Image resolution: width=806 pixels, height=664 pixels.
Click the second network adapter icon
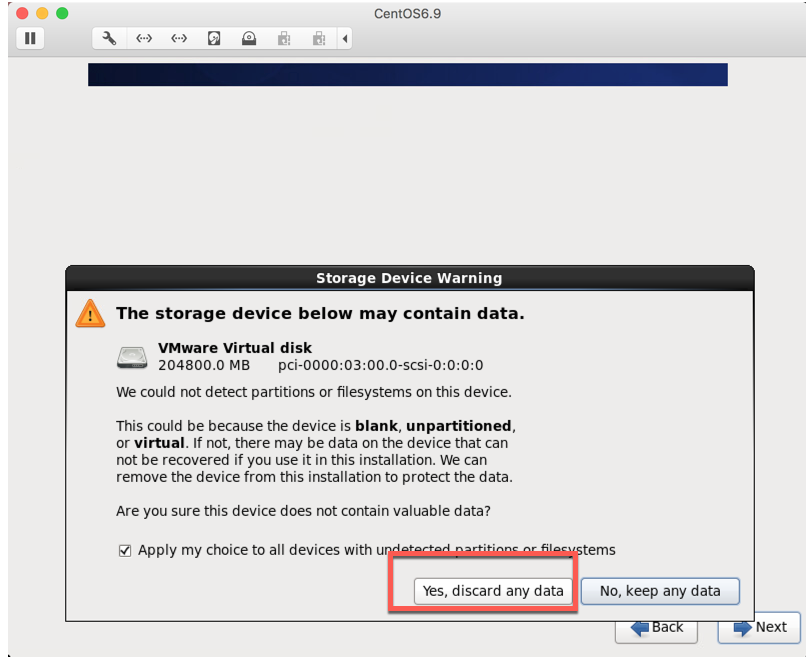point(179,38)
